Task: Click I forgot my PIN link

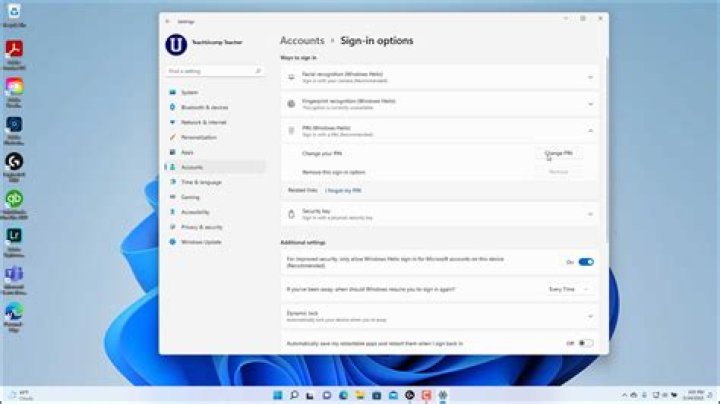Action: point(343,191)
